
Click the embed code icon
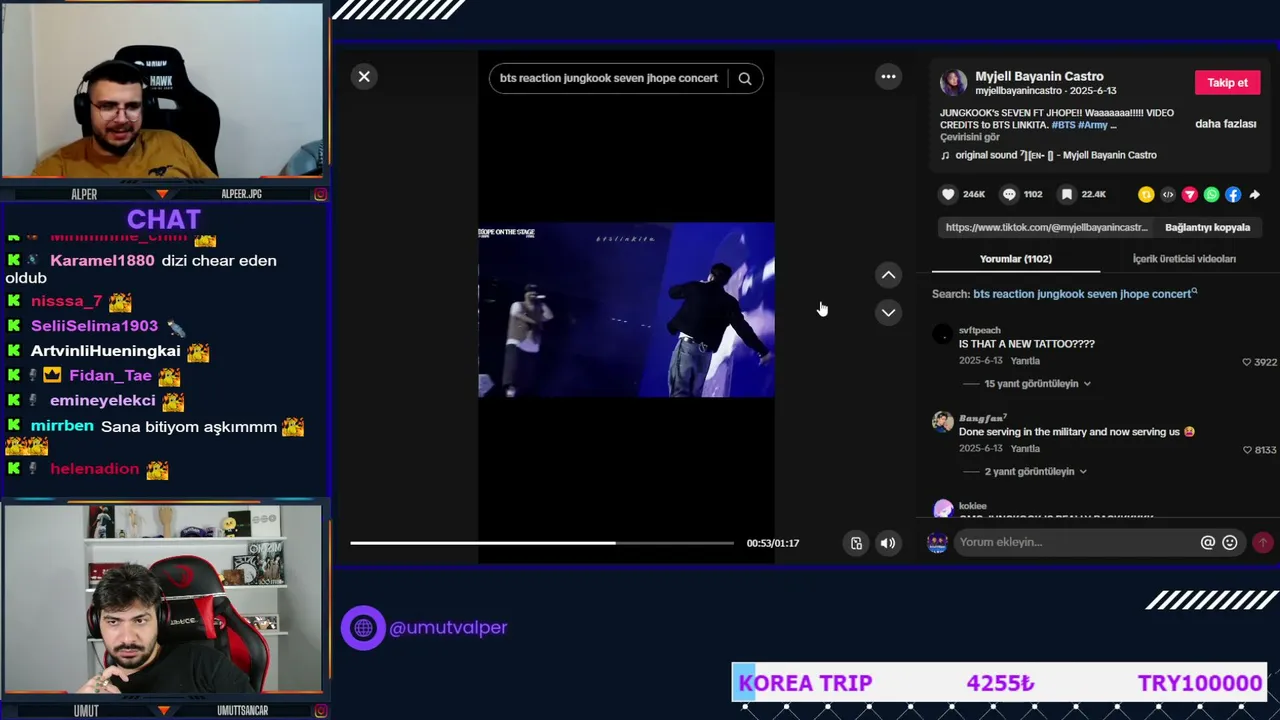pyautogui.click(x=1168, y=195)
